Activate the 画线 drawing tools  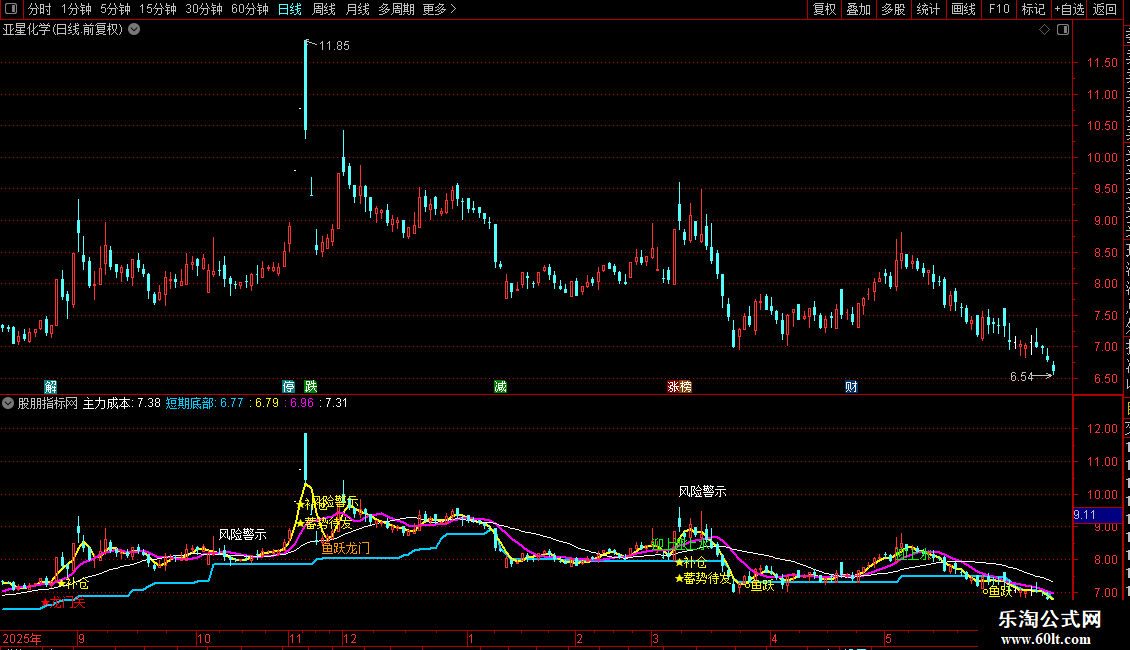[964, 9]
